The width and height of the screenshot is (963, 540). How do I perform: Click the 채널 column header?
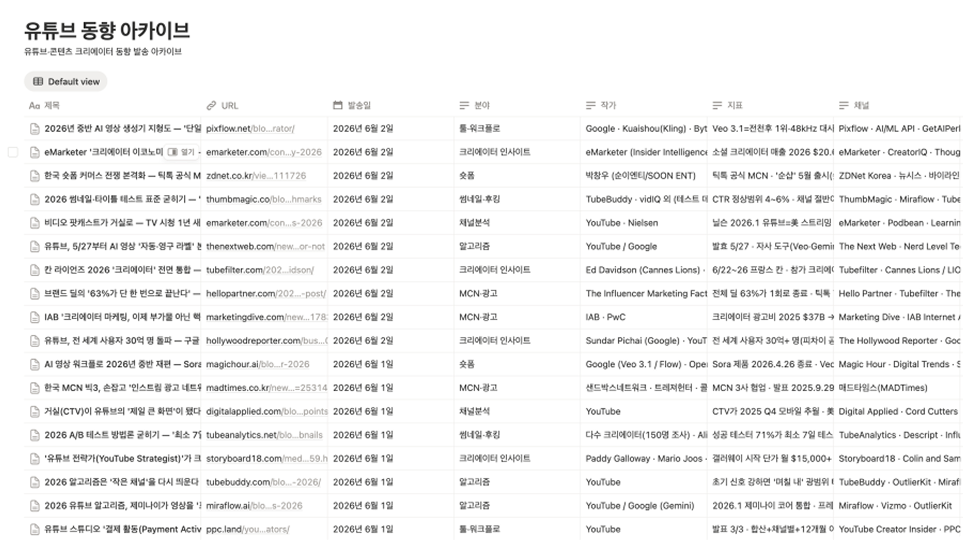pyautogui.click(x=862, y=106)
